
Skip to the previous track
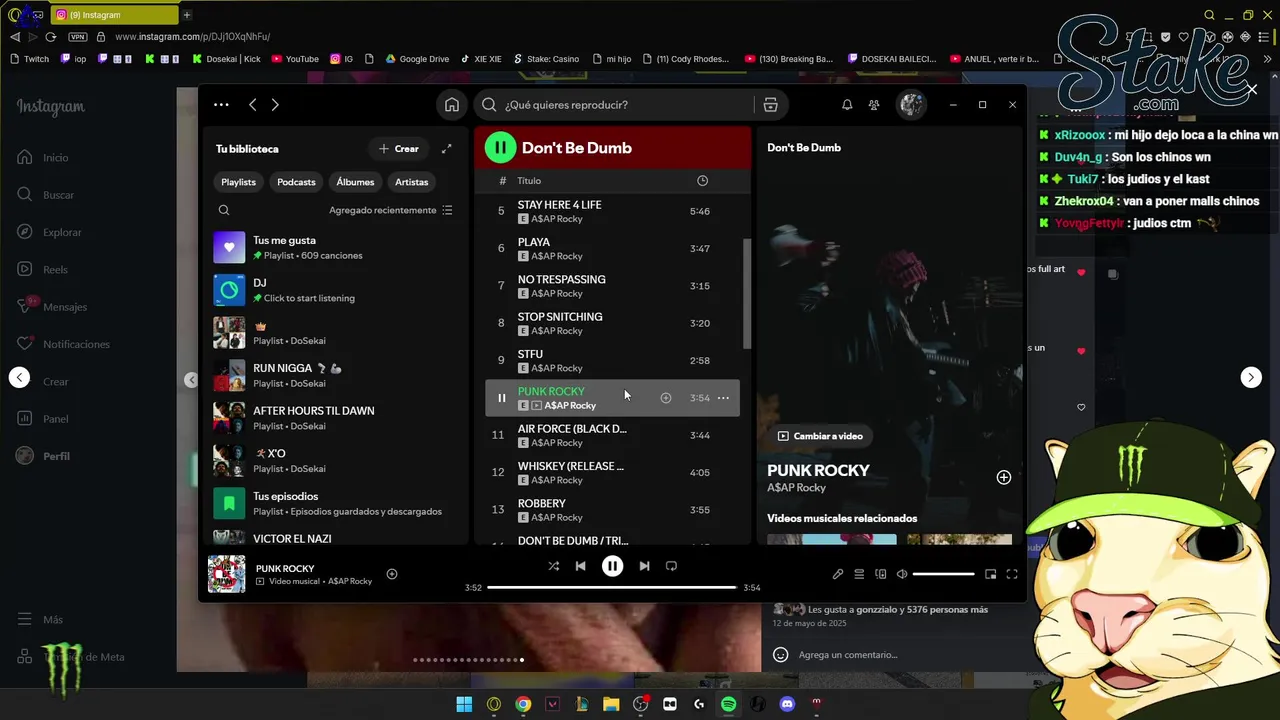[x=580, y=566]
